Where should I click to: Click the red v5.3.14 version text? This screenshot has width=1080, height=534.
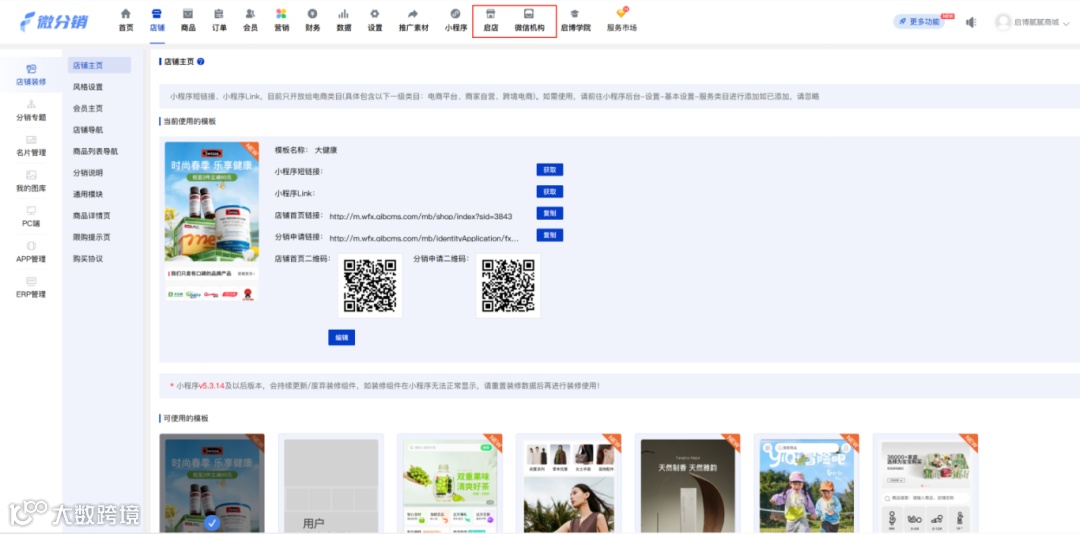(x=211, y=386)
